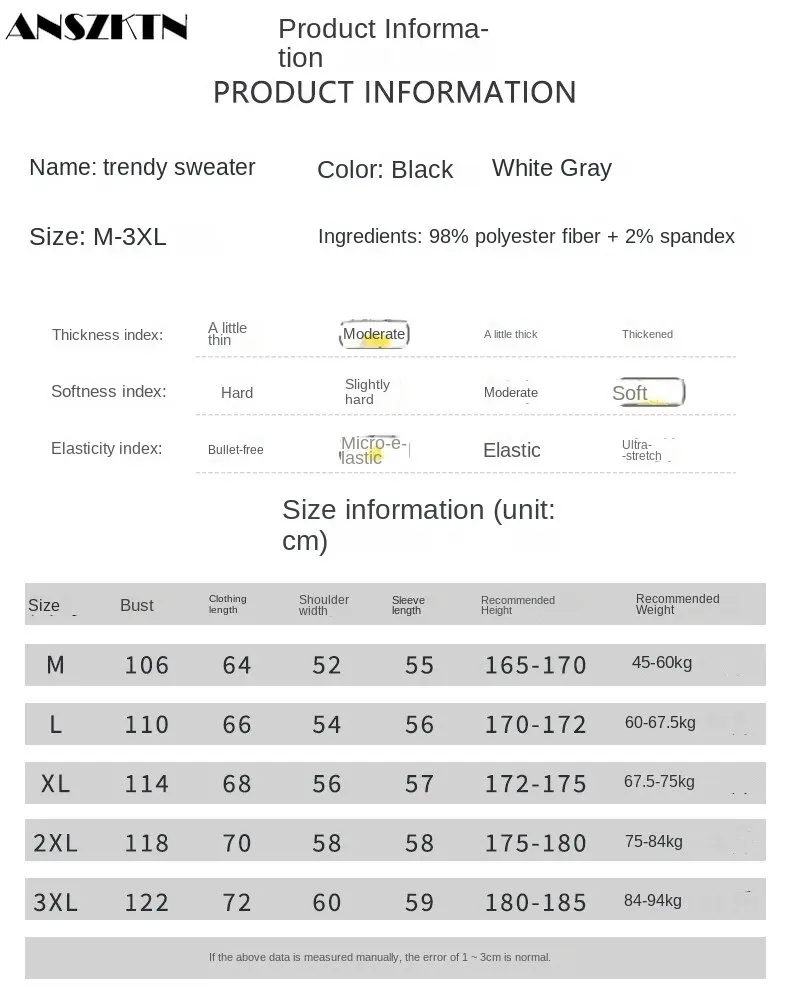Select the M size row label
Viewport: 790px width, 1002px height.
tap(56, 665)
